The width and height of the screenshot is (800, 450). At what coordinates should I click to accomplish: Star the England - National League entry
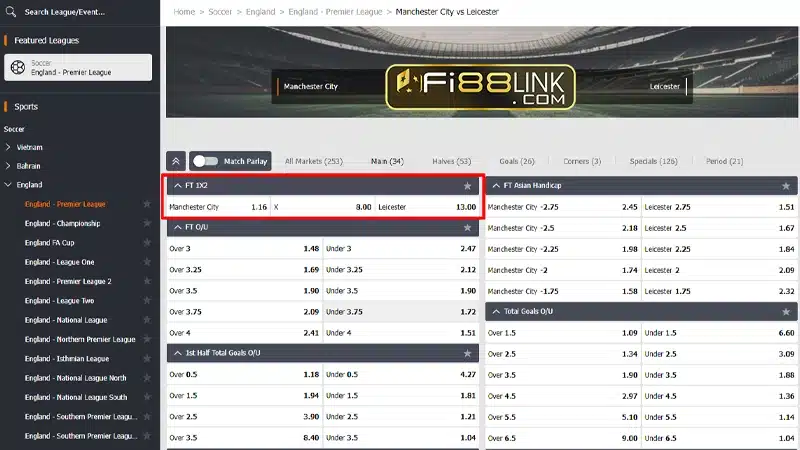pos(147,320)
